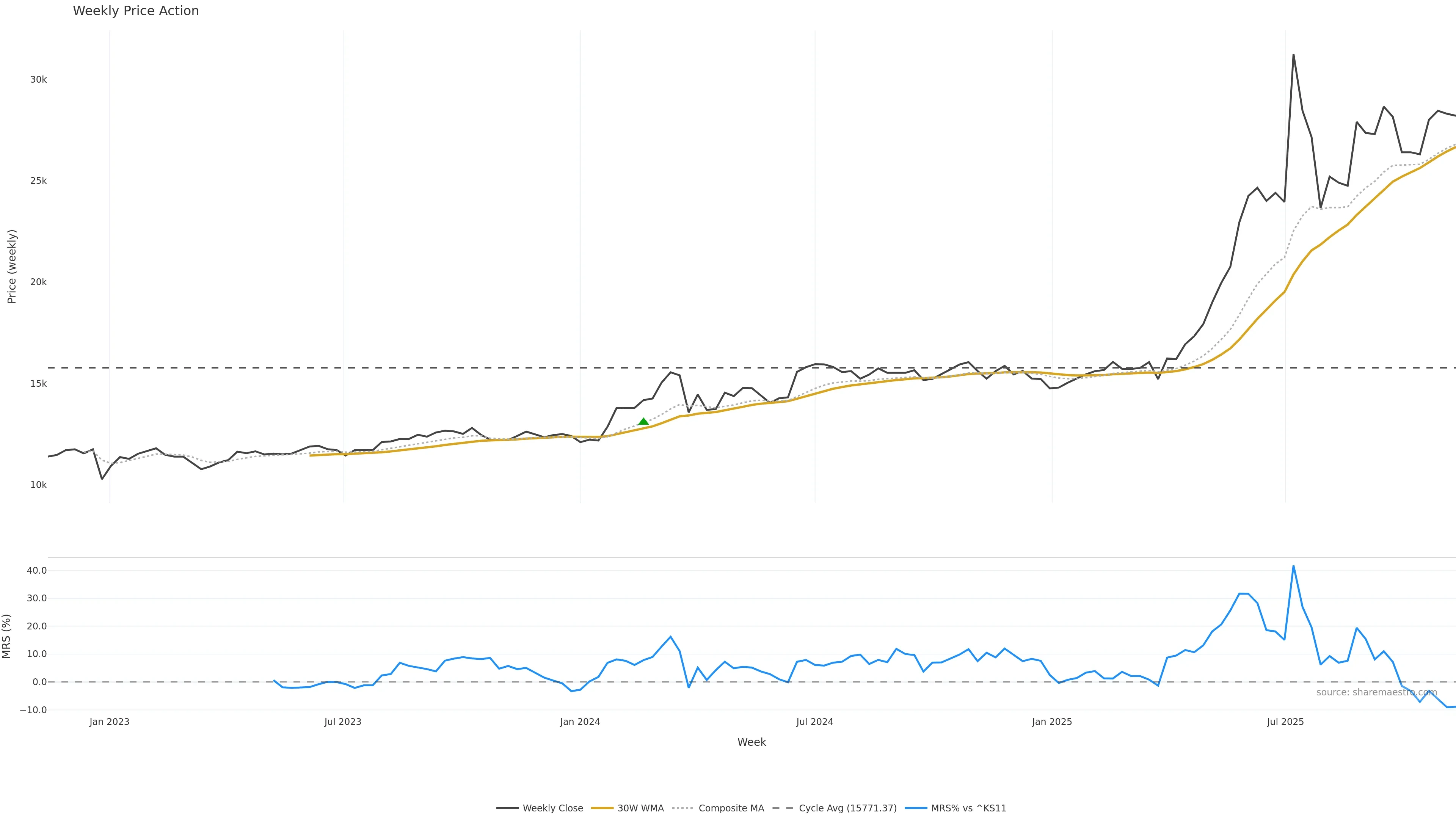Click the 30k price axis tick label
1456x819 pixels.
pyautogui.click(x=38, y=80)
